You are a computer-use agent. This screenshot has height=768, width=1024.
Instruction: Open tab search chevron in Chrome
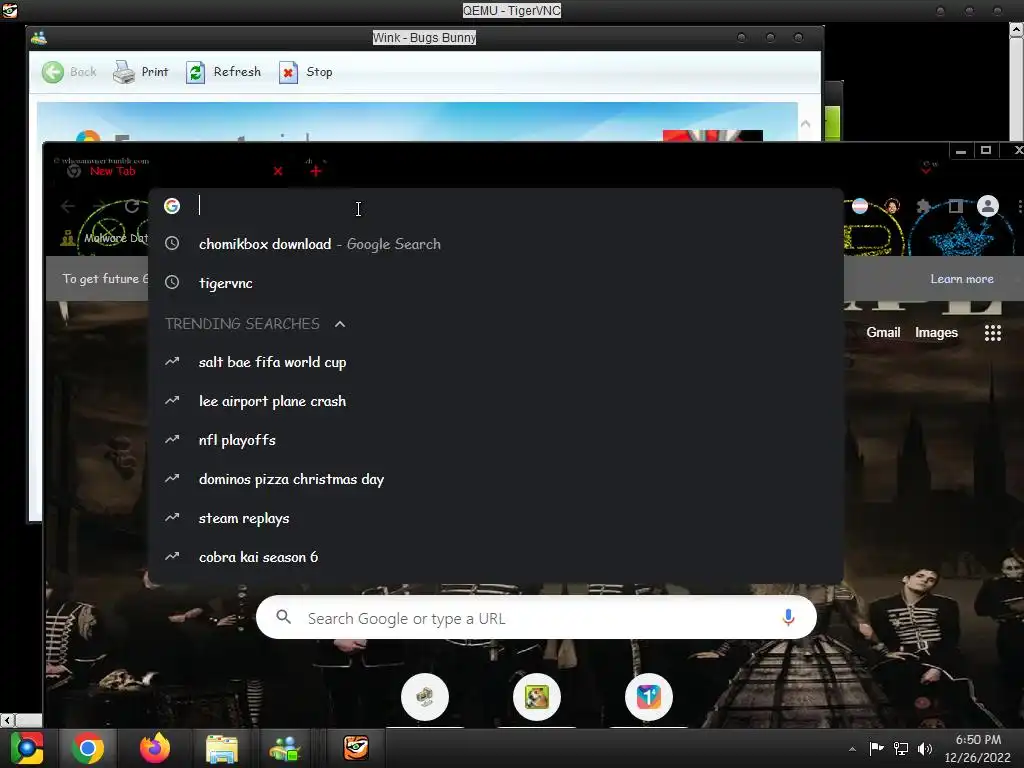point(926,169)
